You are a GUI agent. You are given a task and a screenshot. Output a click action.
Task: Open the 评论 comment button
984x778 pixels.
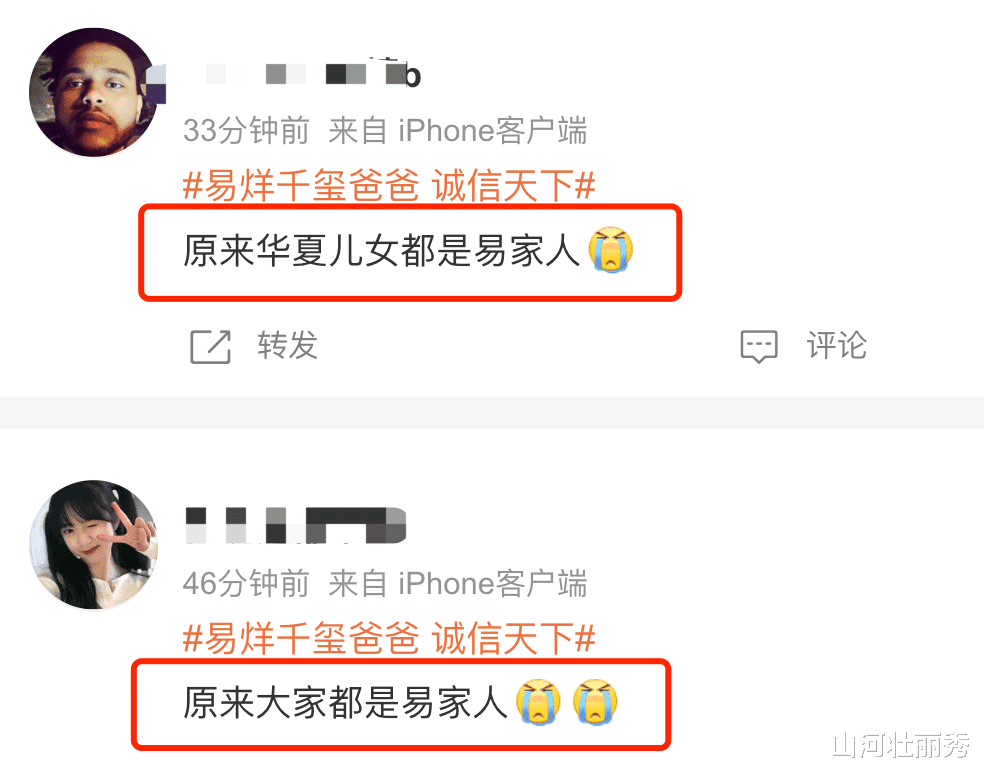pos(804,346)
